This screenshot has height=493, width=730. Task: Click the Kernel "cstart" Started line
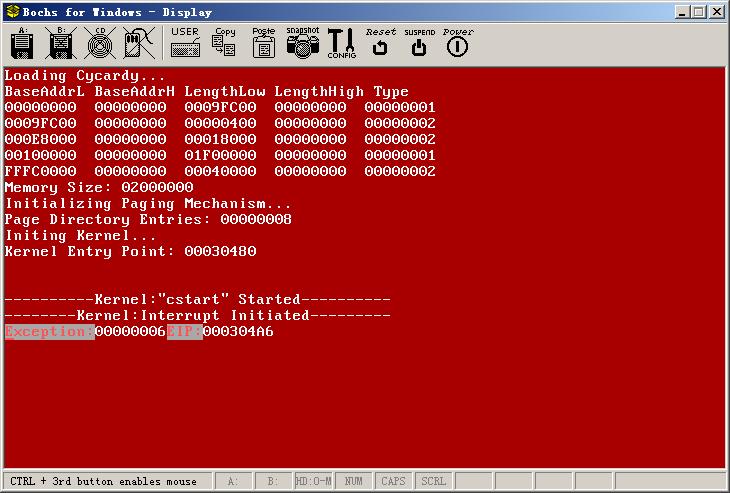tap(197, 299)
